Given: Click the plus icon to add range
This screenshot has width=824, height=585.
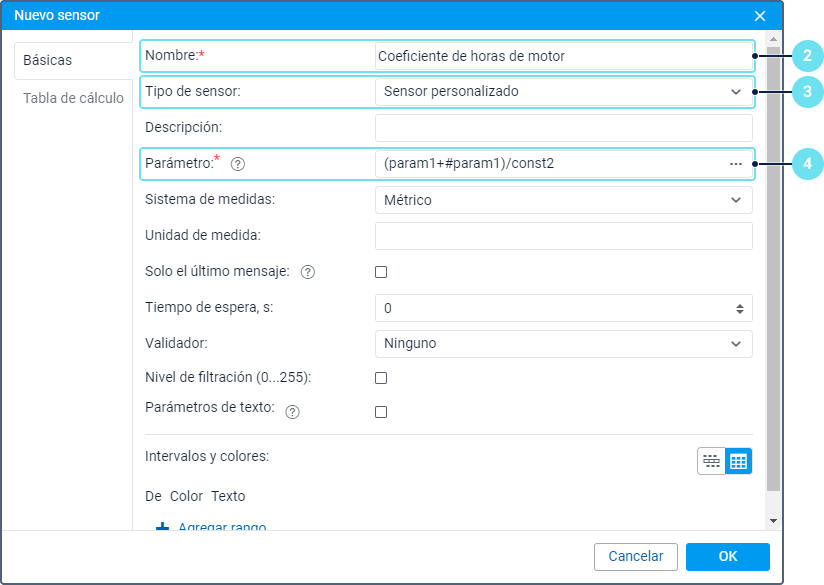Looking at the screenshot, I should 162,526.
